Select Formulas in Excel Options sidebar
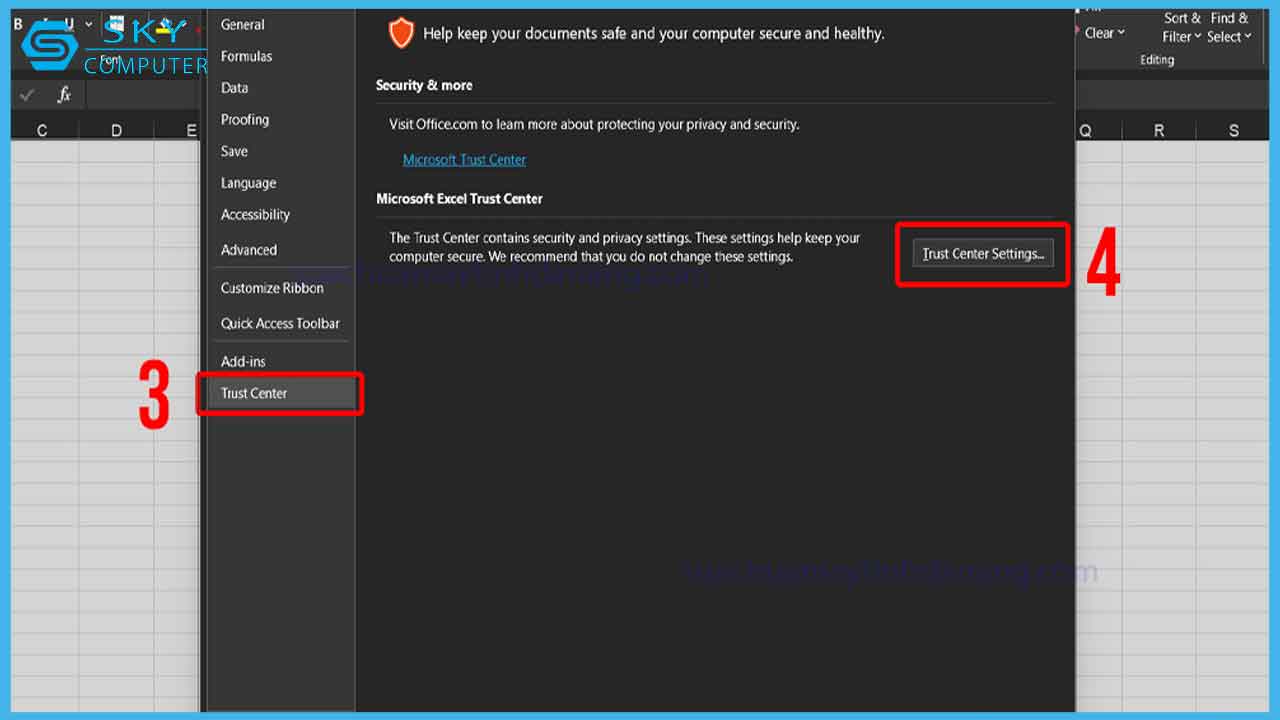Screen dimensions: 1280x720 pos(246,56)
